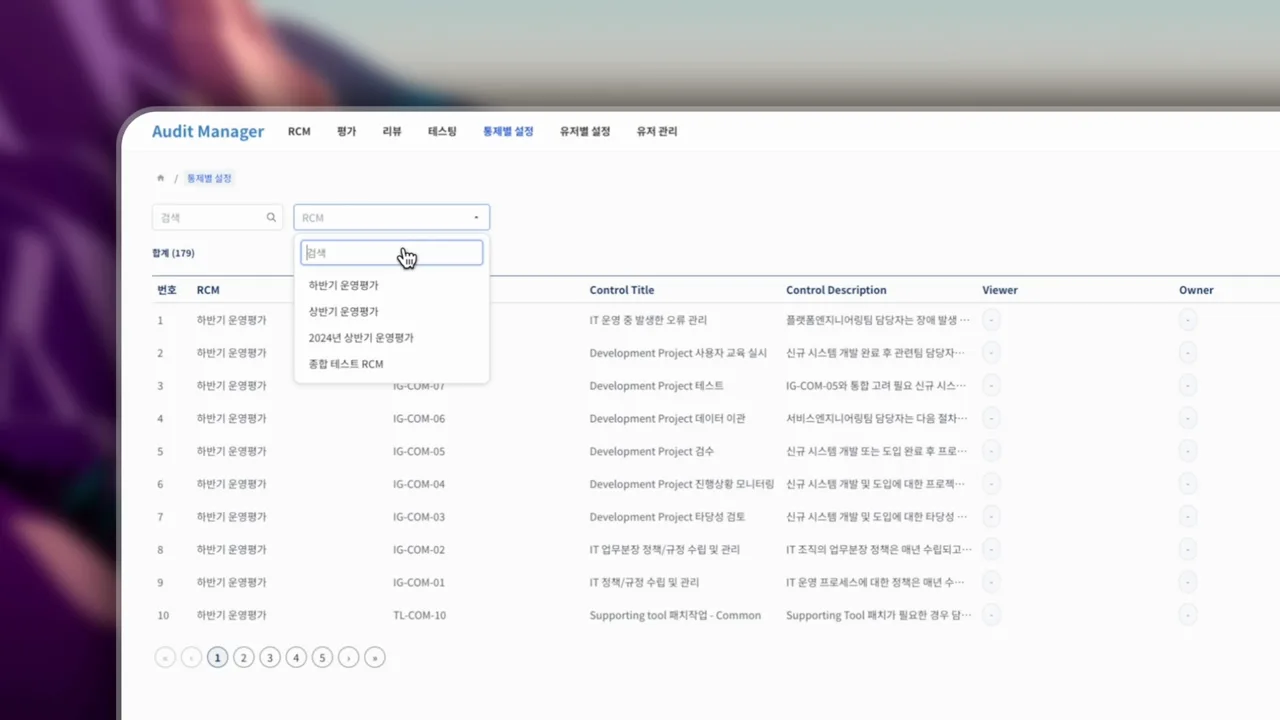Click Owner badge in row 1

coord(1188,320)
